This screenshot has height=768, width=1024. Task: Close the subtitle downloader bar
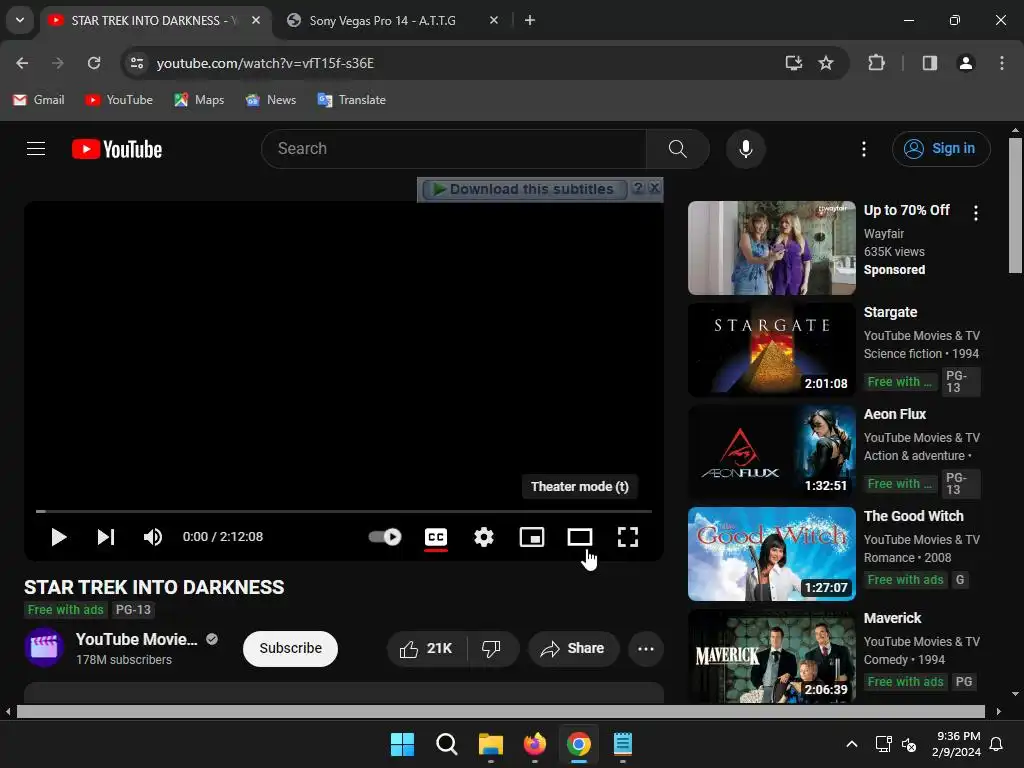[654, 188]
